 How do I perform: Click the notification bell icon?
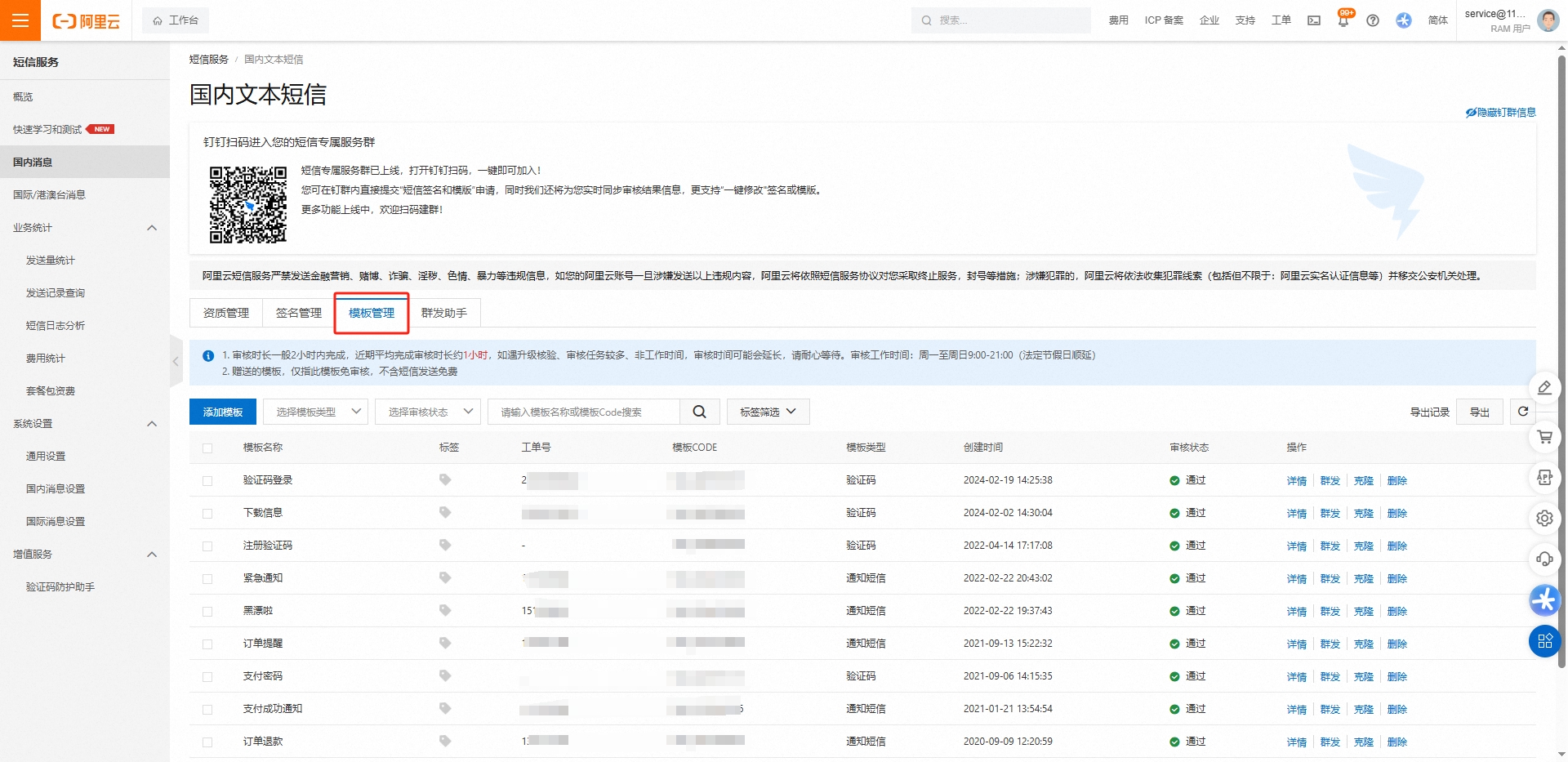click(1343, 21)
